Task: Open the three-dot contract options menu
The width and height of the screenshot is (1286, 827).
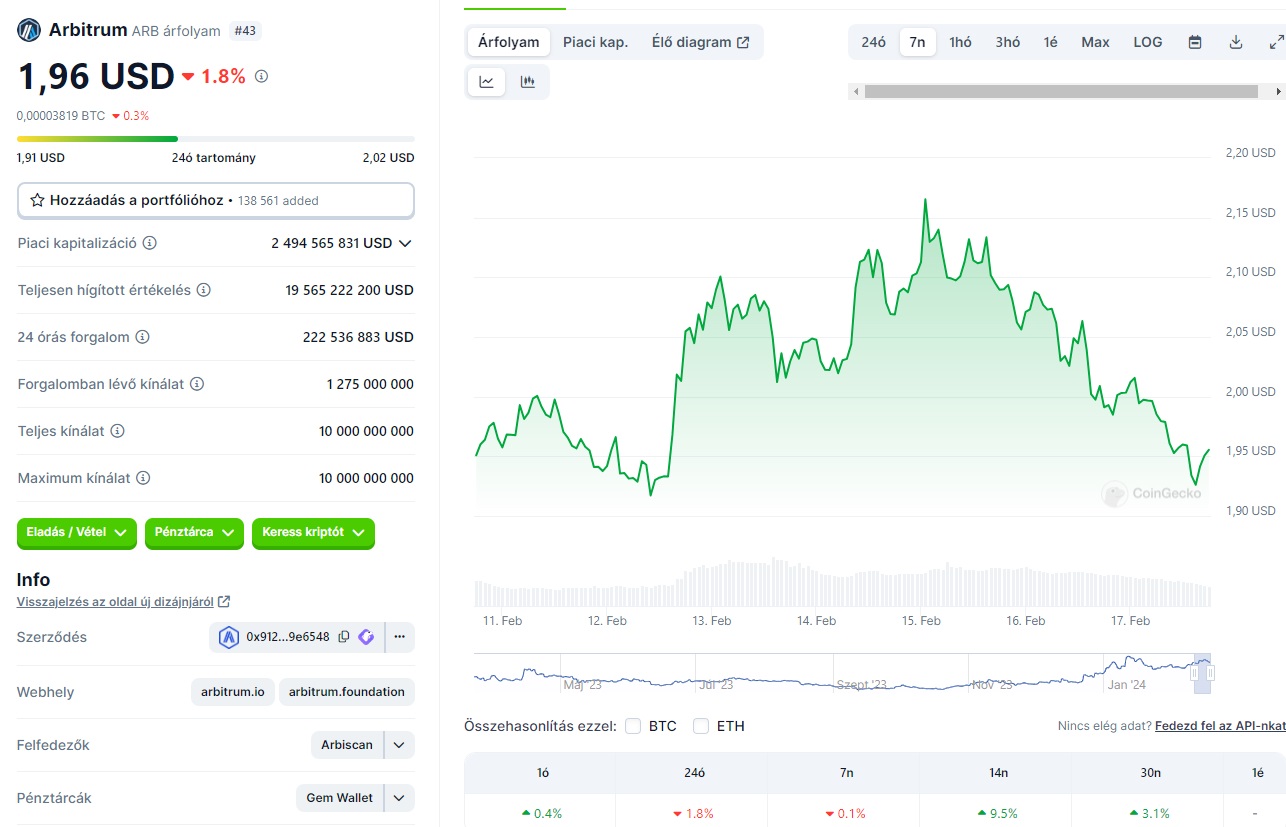Action: click(x=399, y=637)
